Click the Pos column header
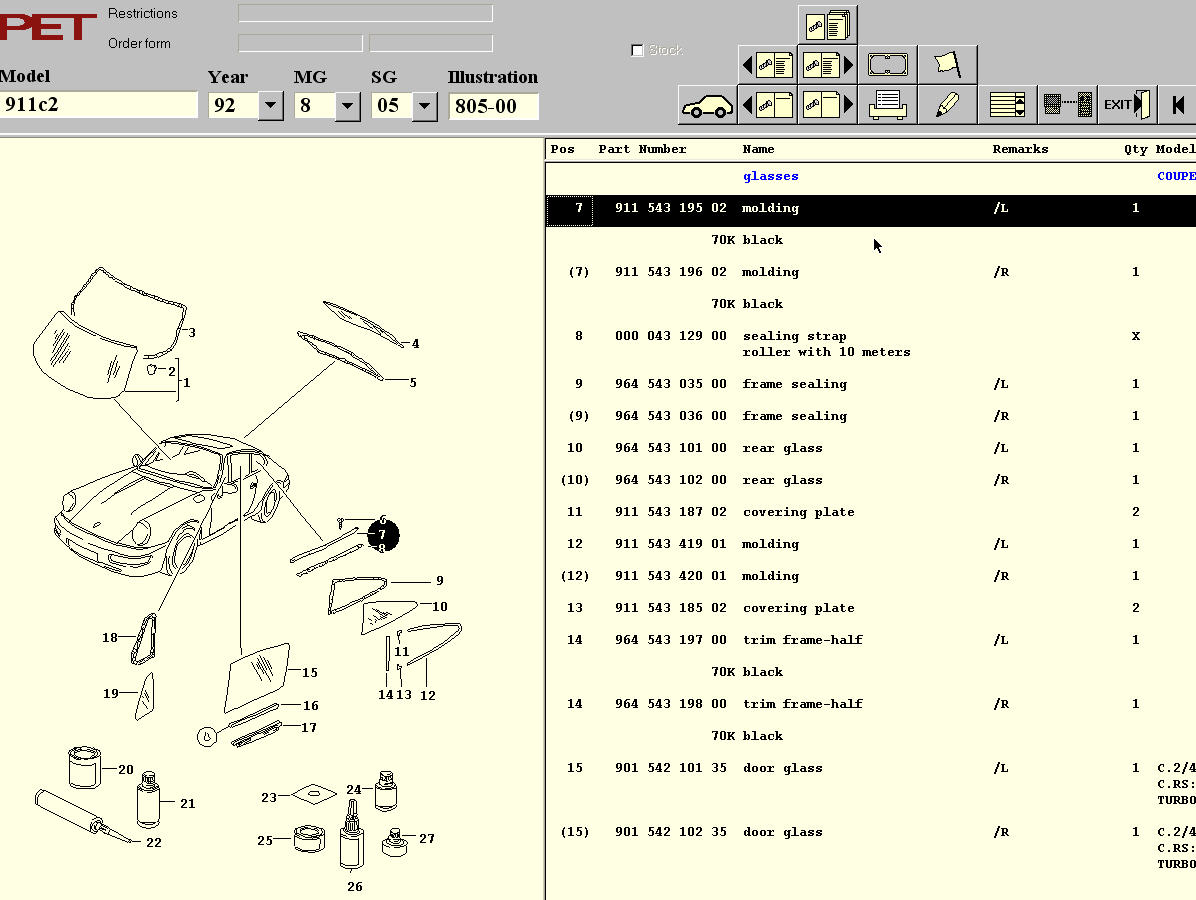The height and width of the screenshot is (900, 1196). click(x=563, y=149)
